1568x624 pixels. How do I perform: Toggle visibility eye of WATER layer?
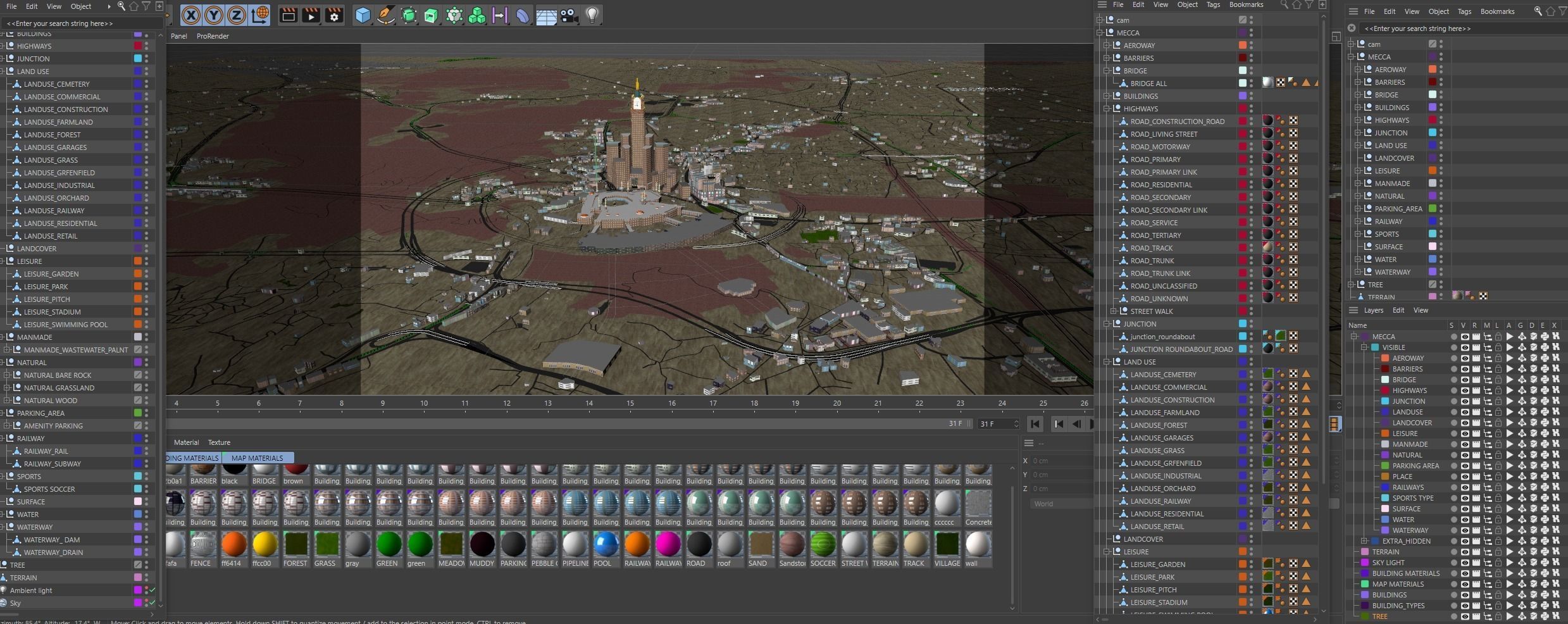1465,520
